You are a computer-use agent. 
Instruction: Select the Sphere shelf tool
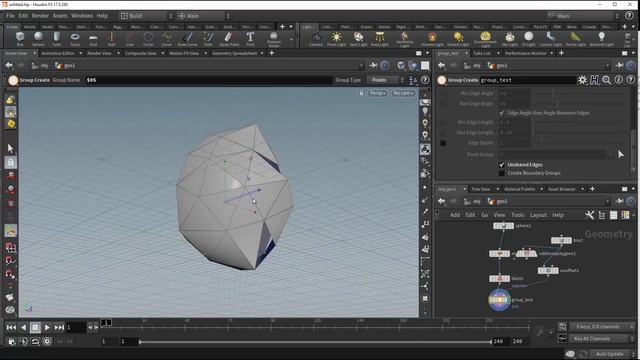pyautogui.click(x=38, y=39)
